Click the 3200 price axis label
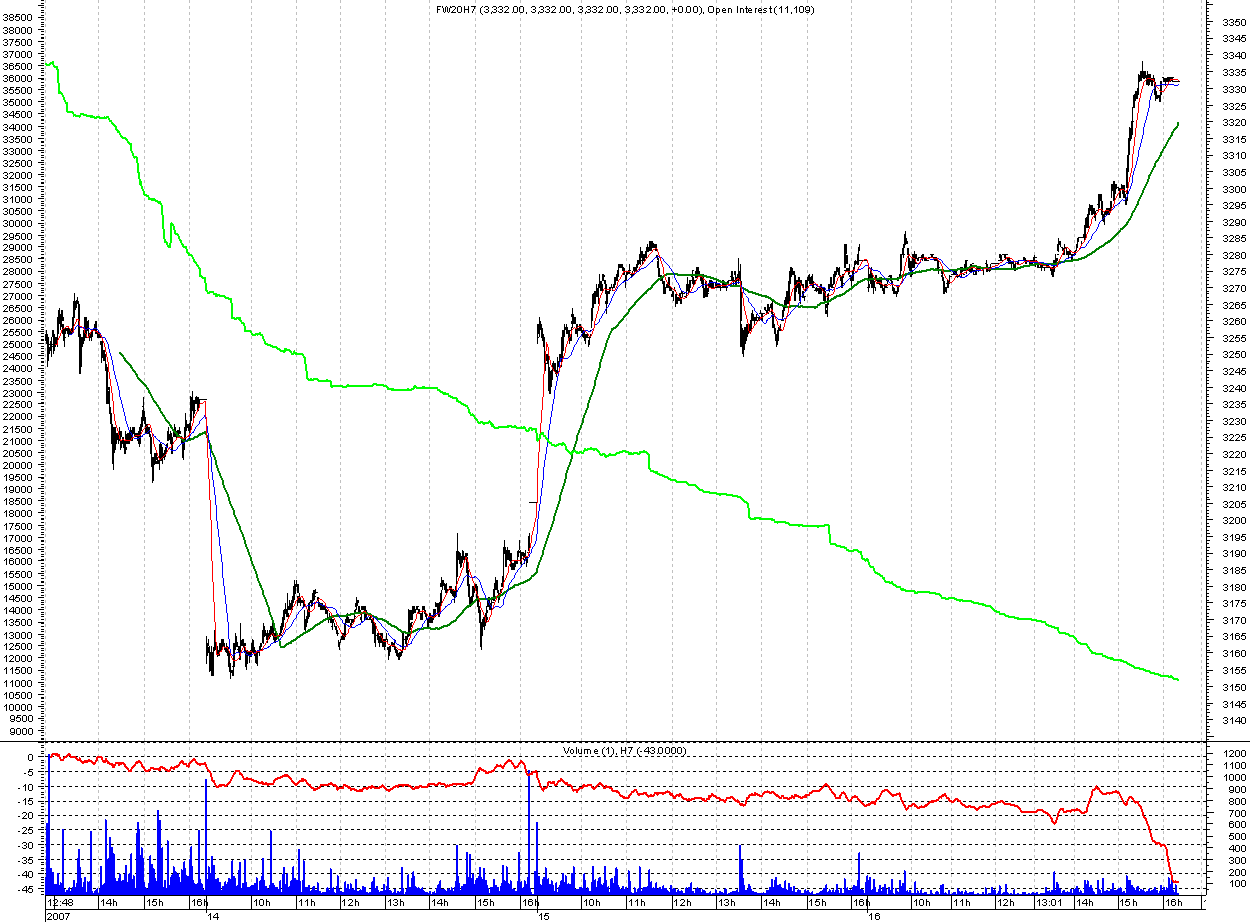Screen dimensions: 1250x922 click(1233, 520)
